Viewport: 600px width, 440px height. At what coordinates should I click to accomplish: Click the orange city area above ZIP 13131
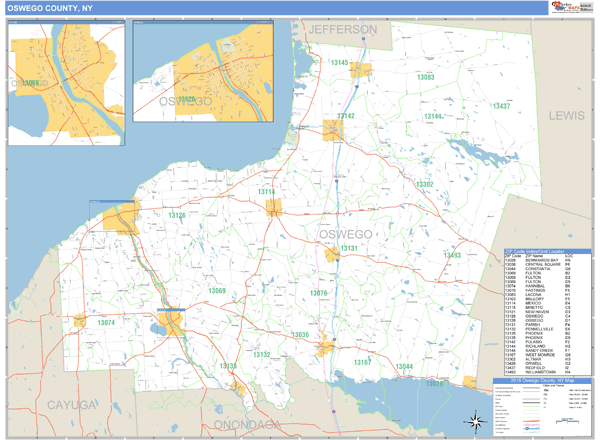point(333,256)
